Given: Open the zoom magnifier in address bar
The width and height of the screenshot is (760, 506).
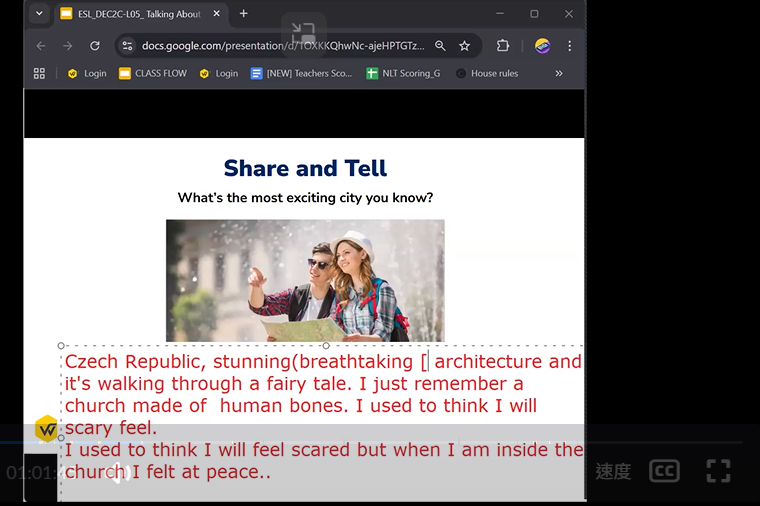Looking at the screenshot, I should click(x=440, y=46).
